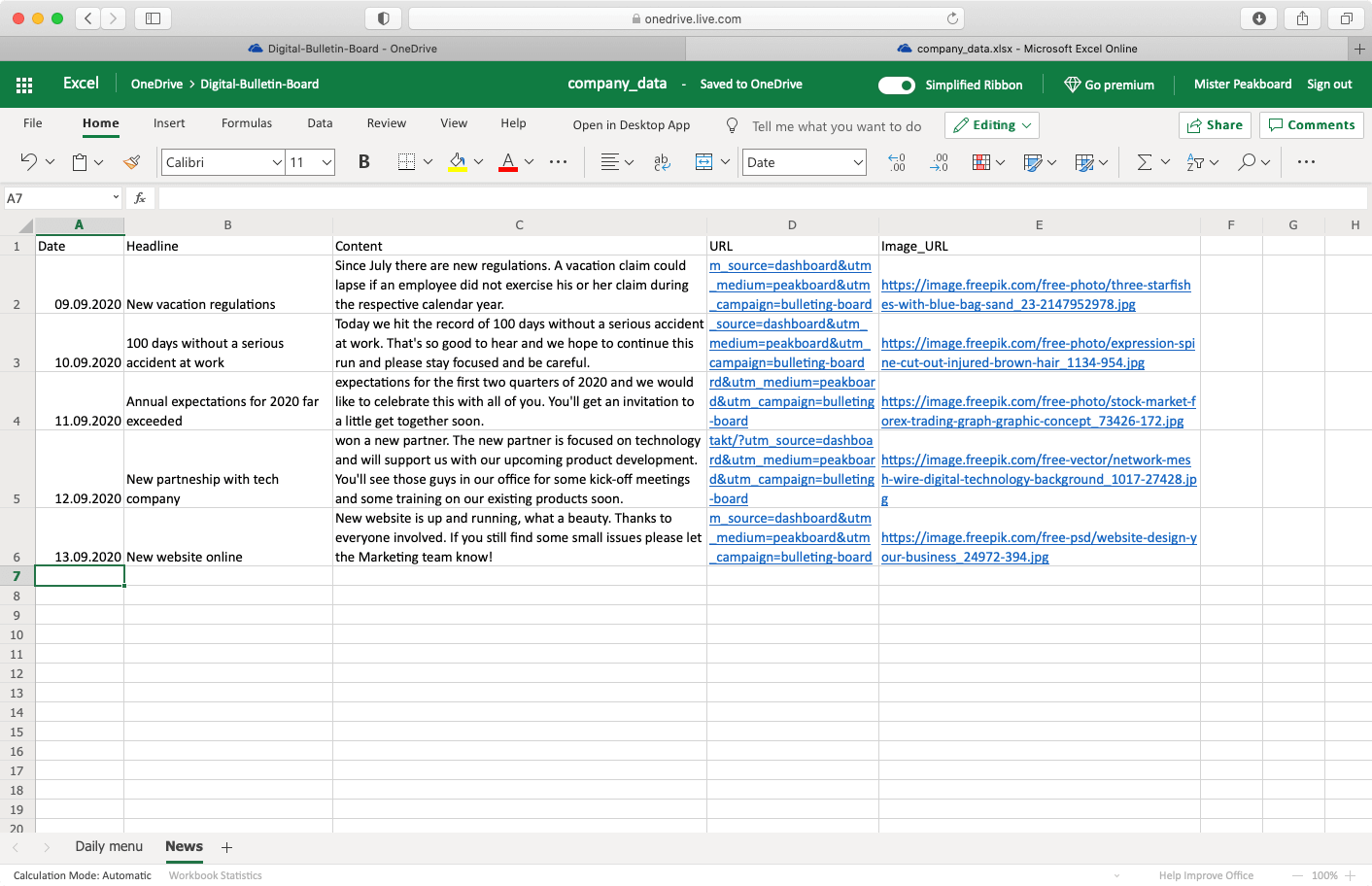
Task: Switch to the Daily menu sheet
Action: (x=109, y=846)
